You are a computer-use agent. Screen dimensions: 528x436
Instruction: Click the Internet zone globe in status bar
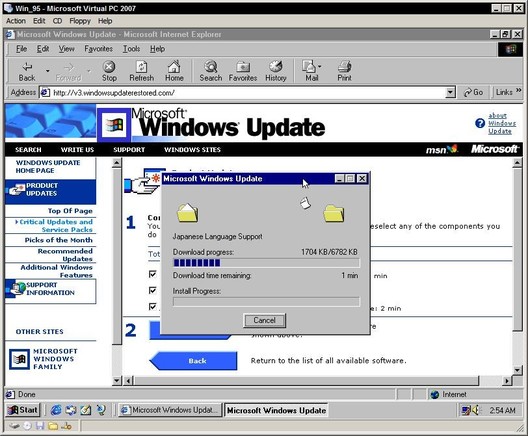pos(435,394)
